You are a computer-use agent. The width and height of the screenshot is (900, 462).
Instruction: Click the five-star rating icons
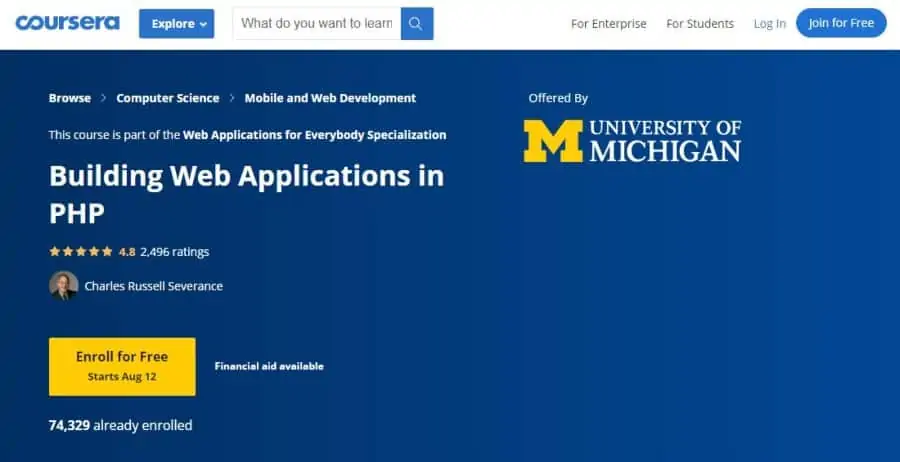[81, 251]
